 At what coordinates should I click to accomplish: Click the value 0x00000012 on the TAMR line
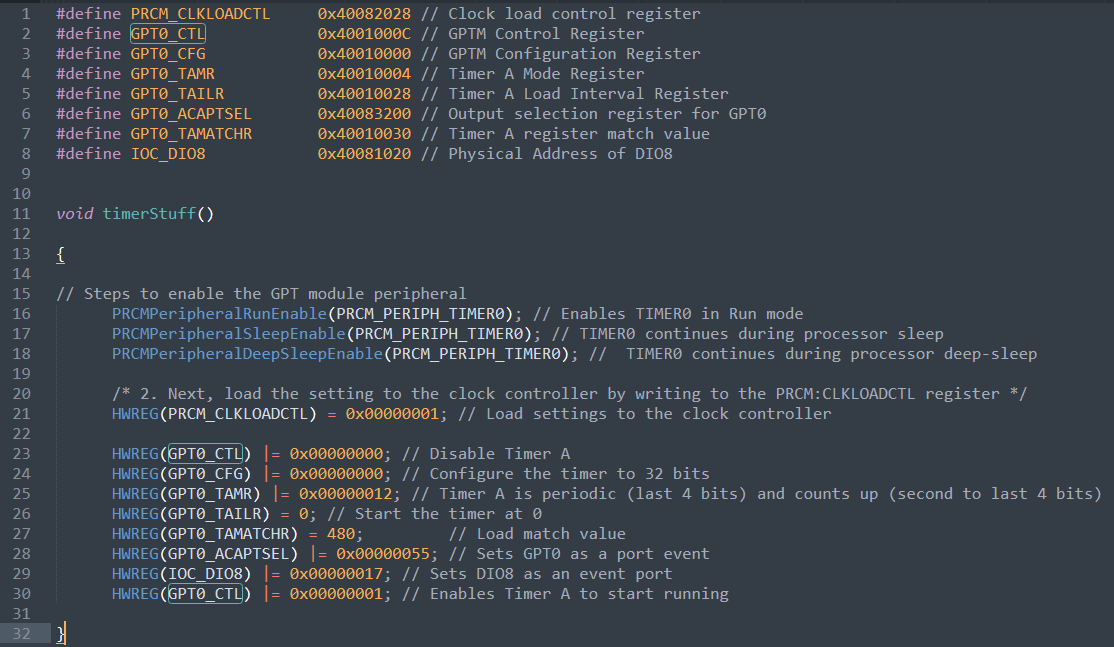click(345, 494)
